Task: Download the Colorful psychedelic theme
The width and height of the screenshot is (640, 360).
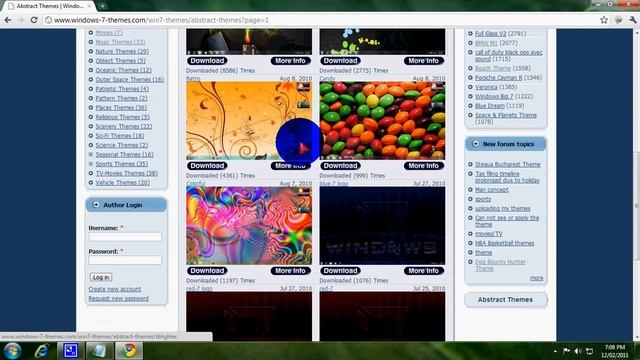Action: pos(207,271)
